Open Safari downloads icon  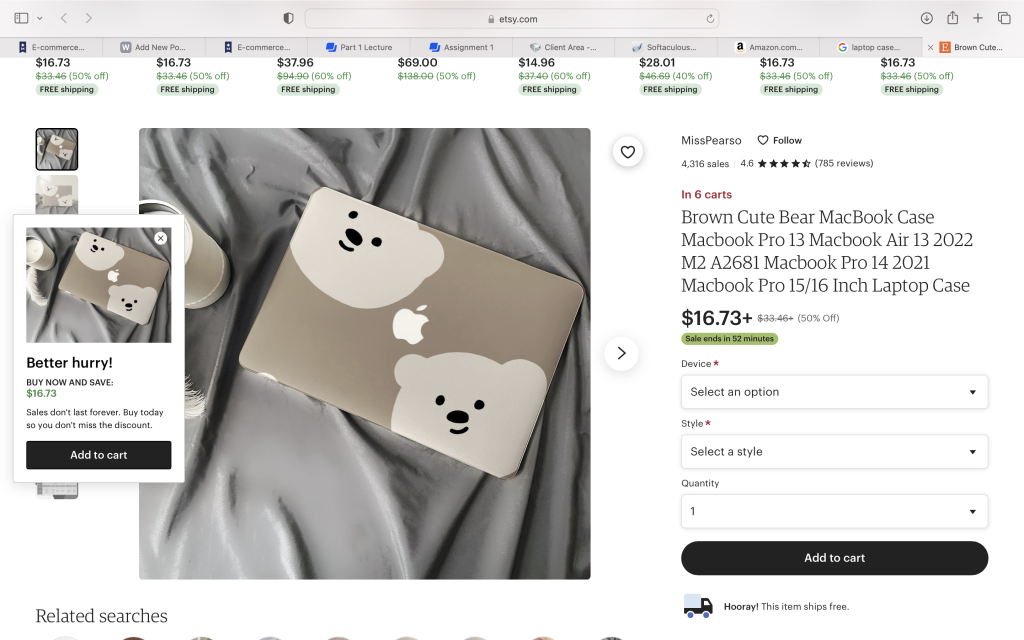[x=927, y=18]
